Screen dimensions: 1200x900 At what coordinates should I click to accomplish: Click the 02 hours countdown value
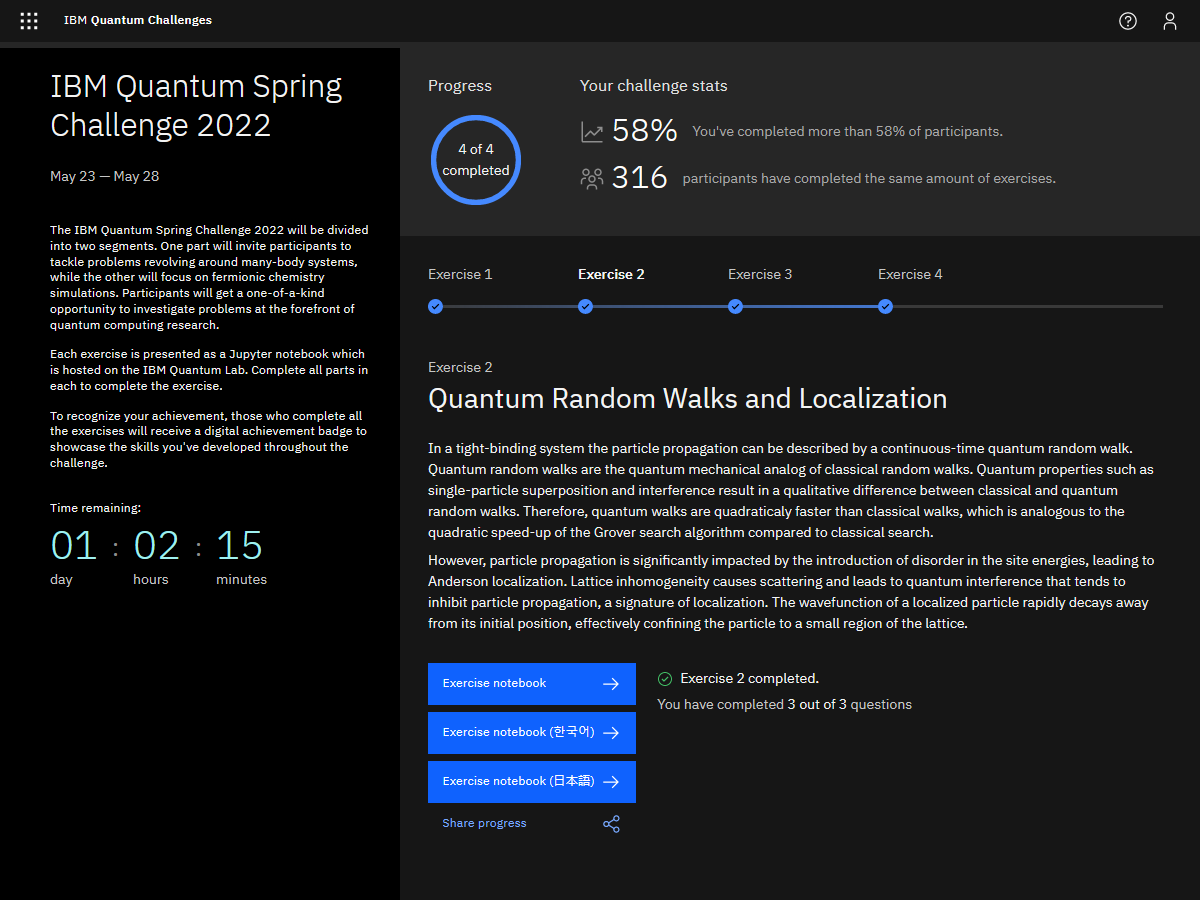tap(157, 546)
